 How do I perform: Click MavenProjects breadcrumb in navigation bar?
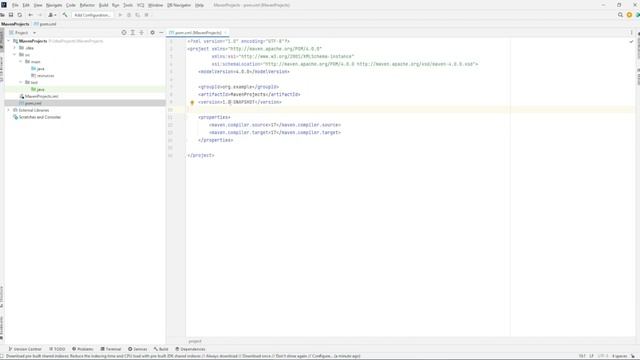click(15, 24)
